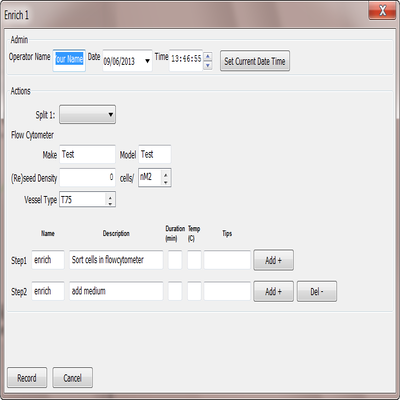Click the Time field showing 13:46:55

point(186,60)
